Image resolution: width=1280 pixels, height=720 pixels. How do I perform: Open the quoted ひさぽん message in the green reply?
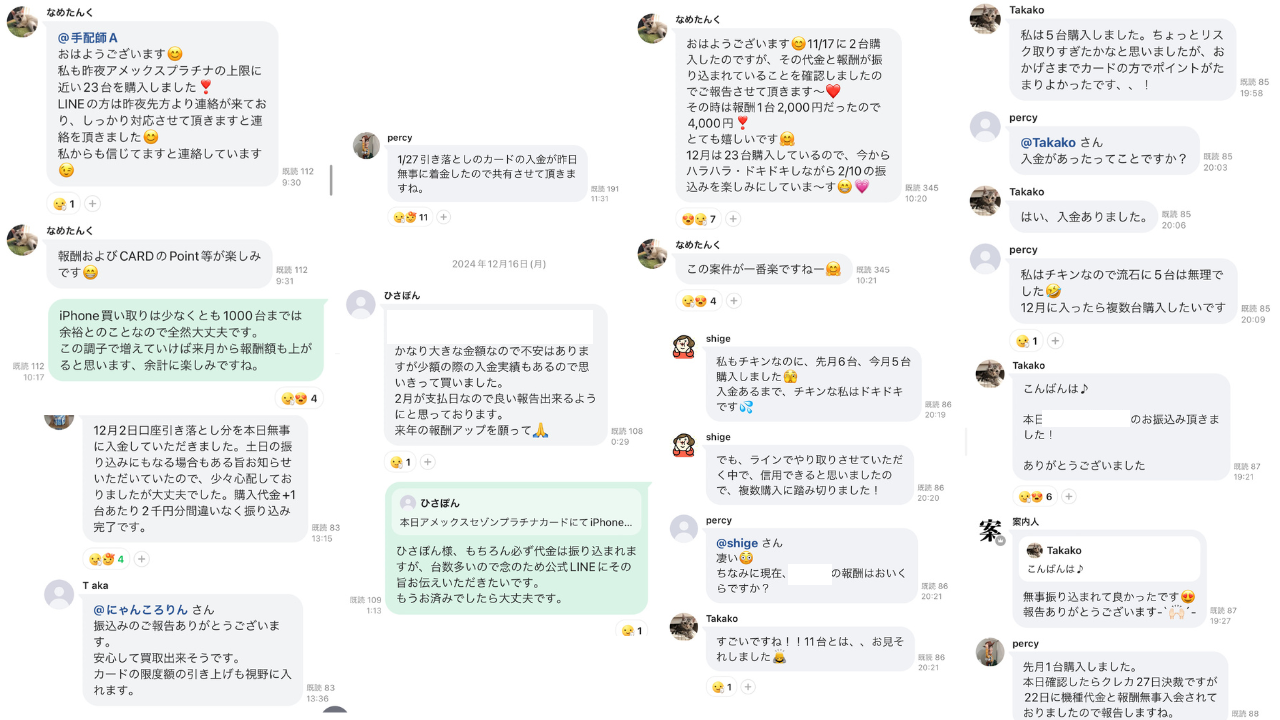(x=516, y=512)
